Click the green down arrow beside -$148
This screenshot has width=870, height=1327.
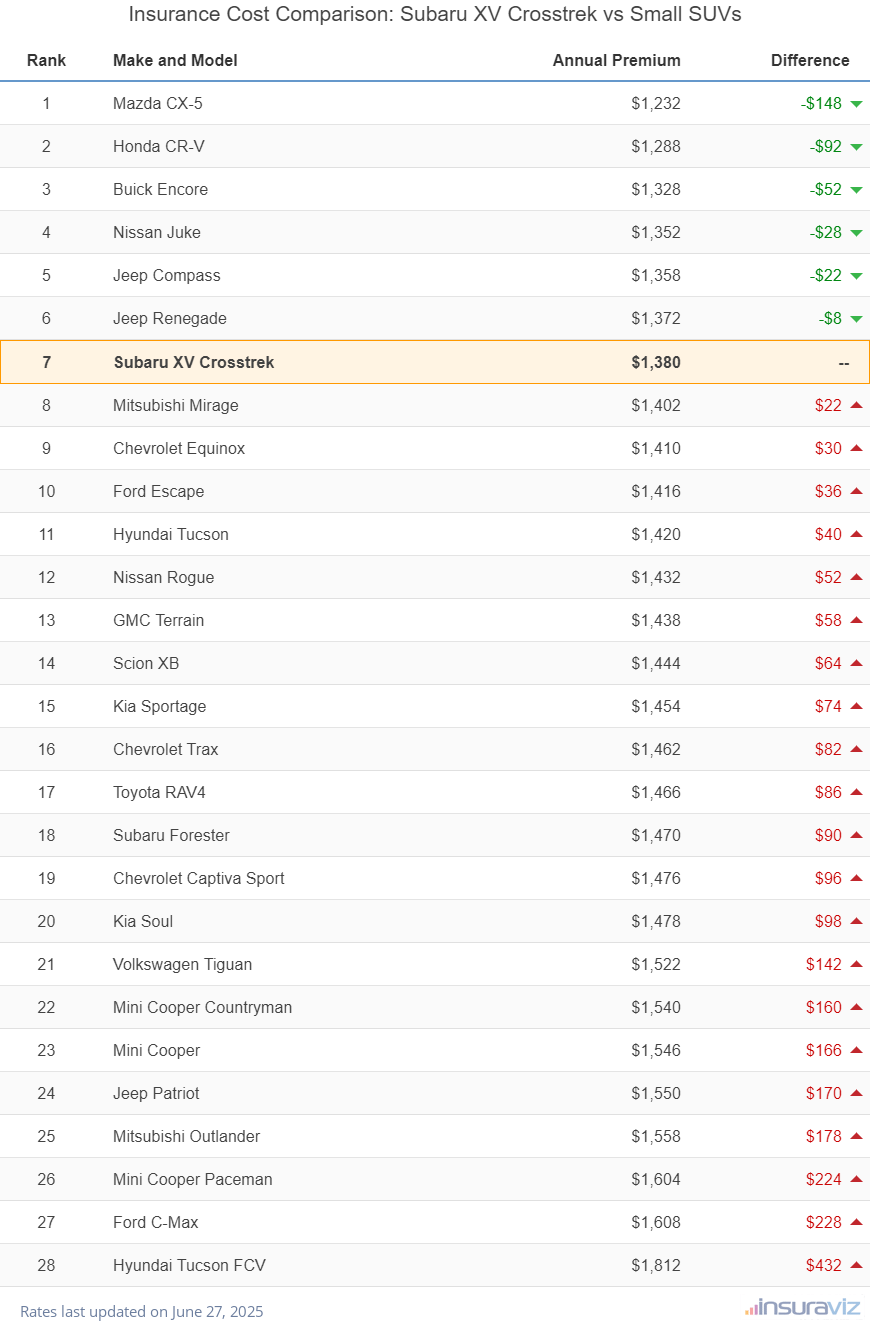coord(856,104)
